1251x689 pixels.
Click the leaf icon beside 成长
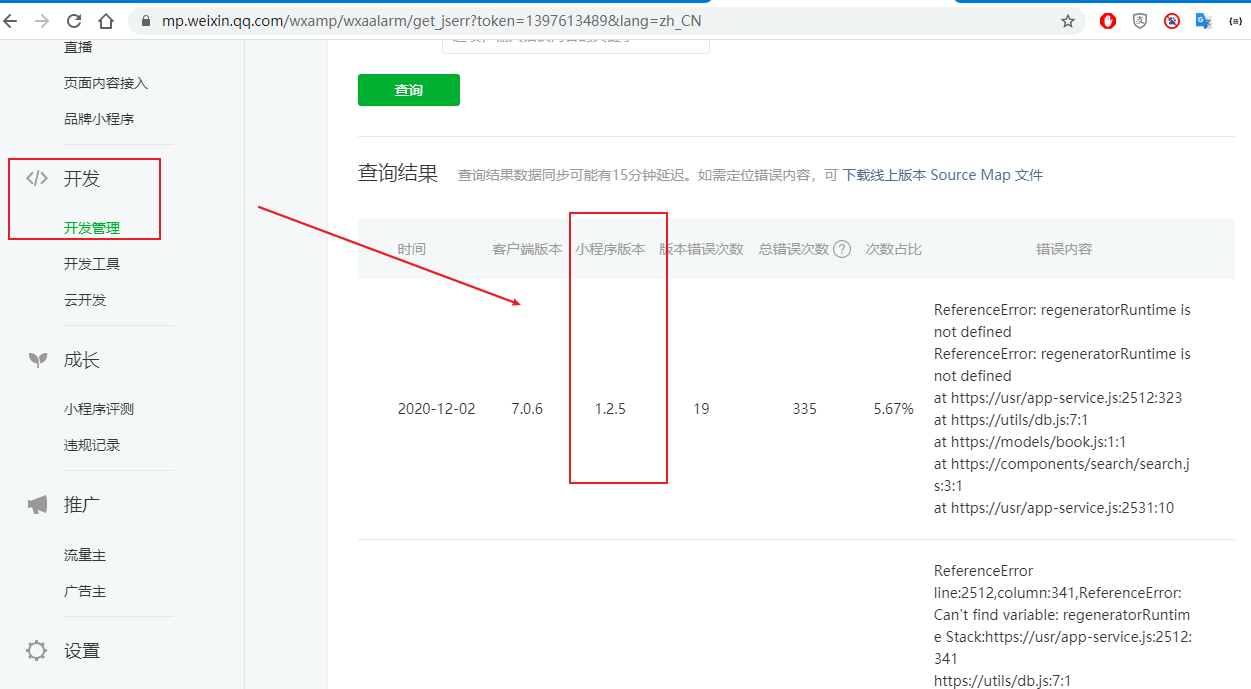tap(38, 360)
